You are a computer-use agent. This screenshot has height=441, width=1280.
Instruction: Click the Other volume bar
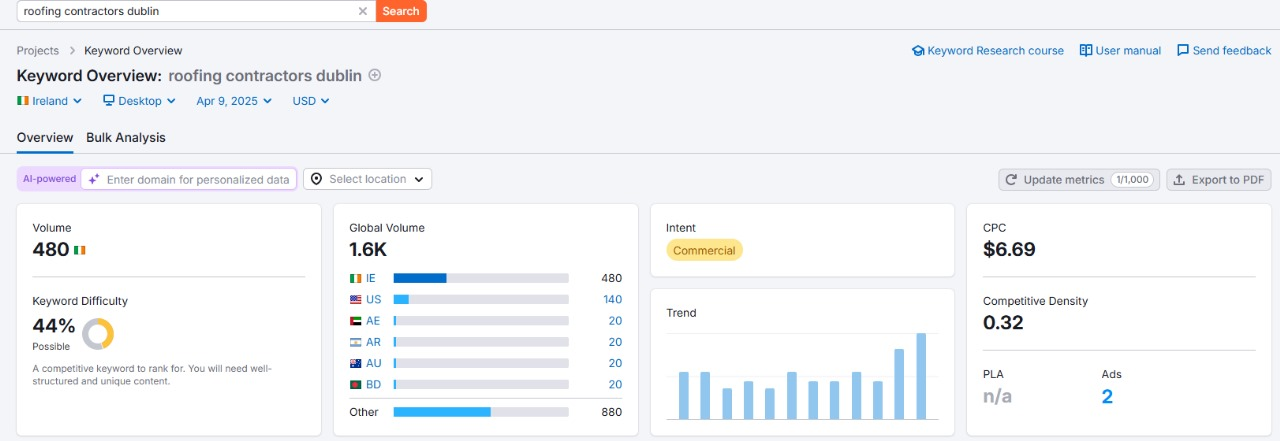point(481,412)
